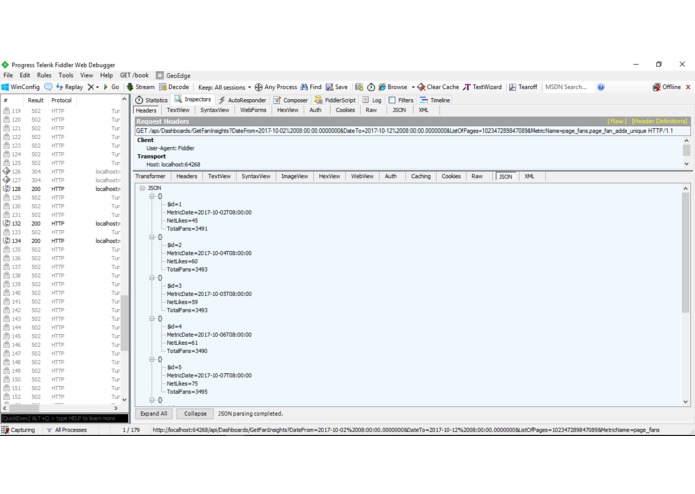This screenshot has height=494, width=695.
Task: Open the File menu
Action: click(8, 75)
